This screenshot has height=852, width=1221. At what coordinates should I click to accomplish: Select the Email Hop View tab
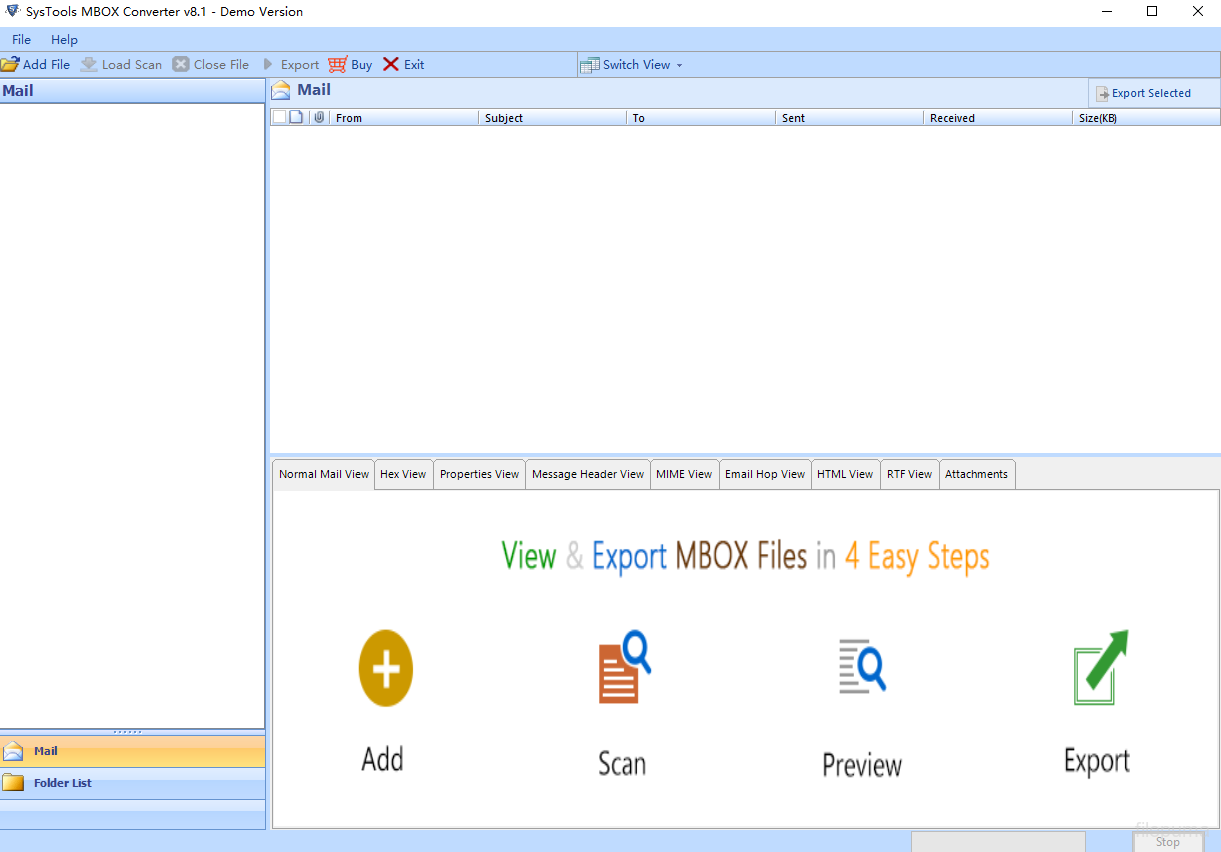click(764, 474)
